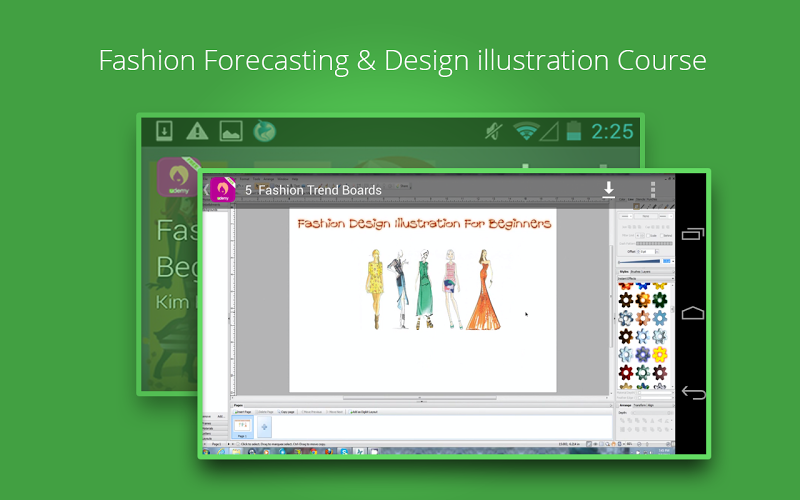Screen dimensions: 800x500
Task: Tap the warning triangle status icon
Action: (x=197, y=131)
